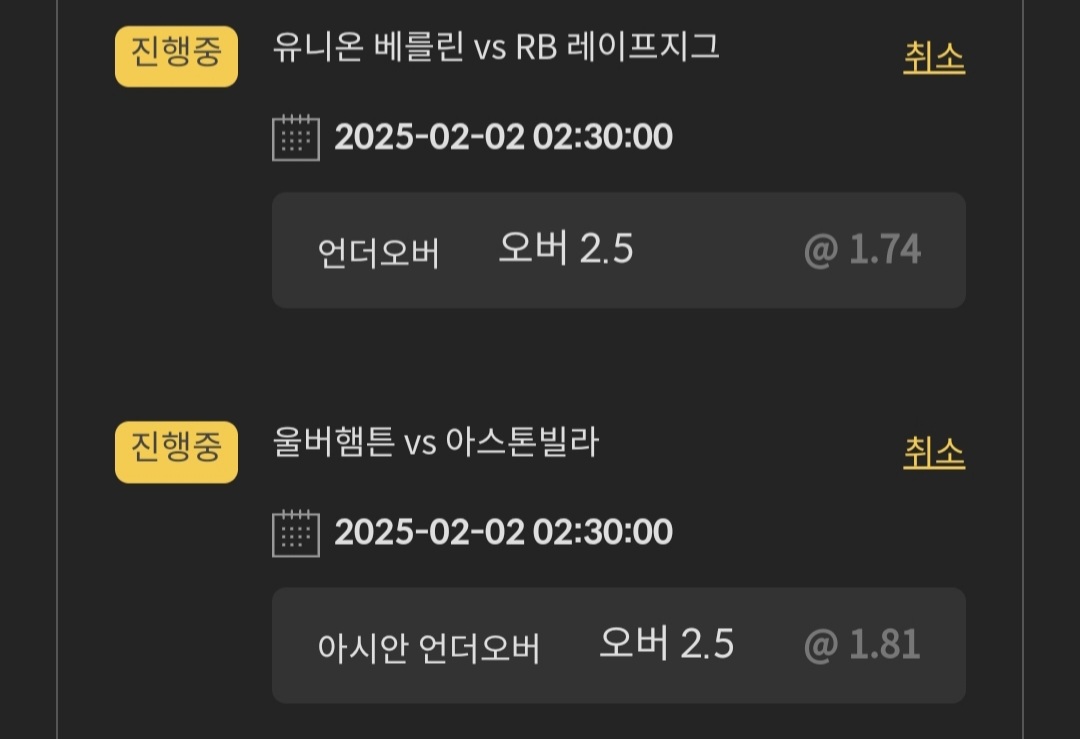
Task: Select the RB 레이프지그 team name
Action: (617, 48)
